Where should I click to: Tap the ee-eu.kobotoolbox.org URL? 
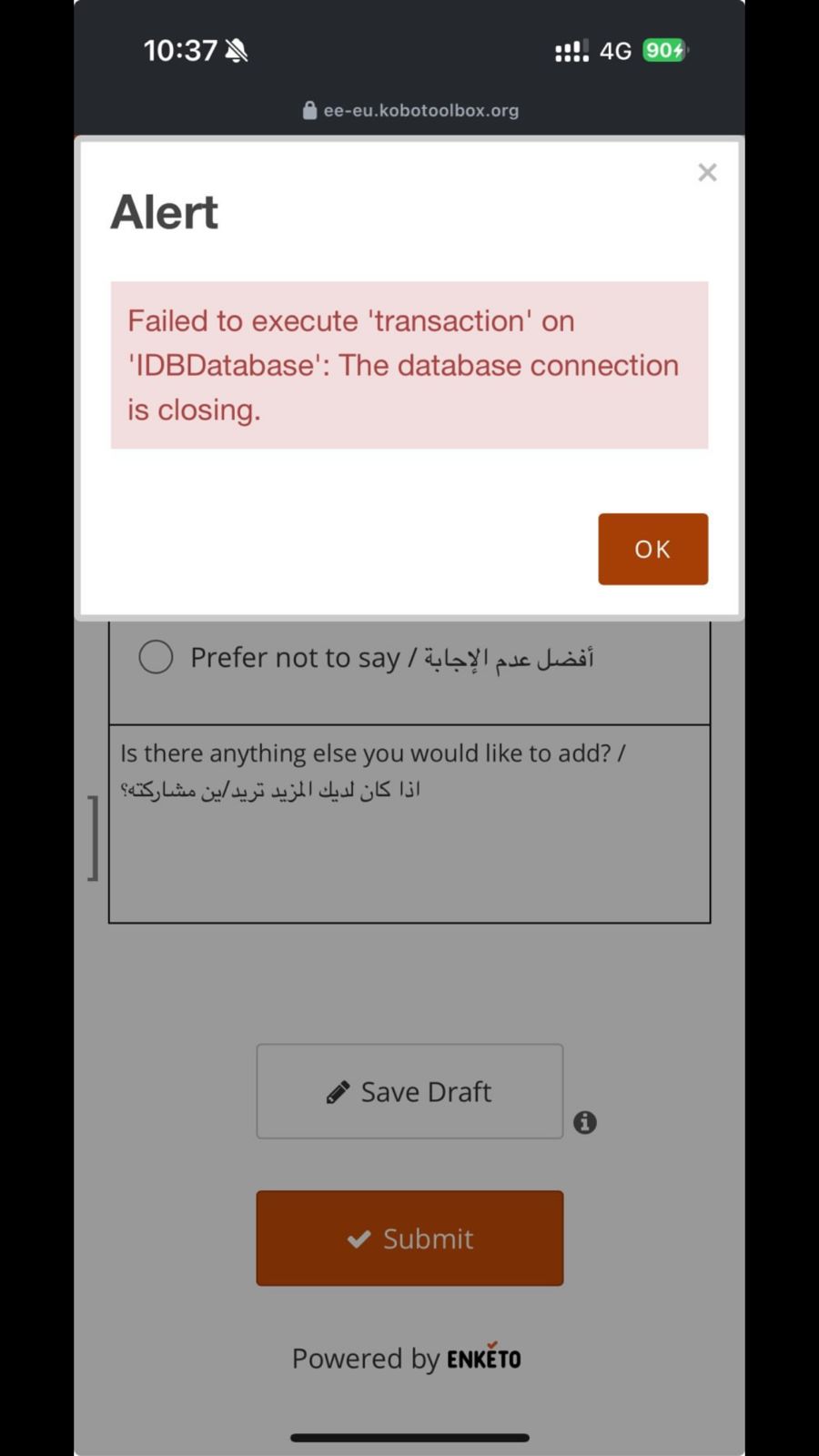coord(421,110)
